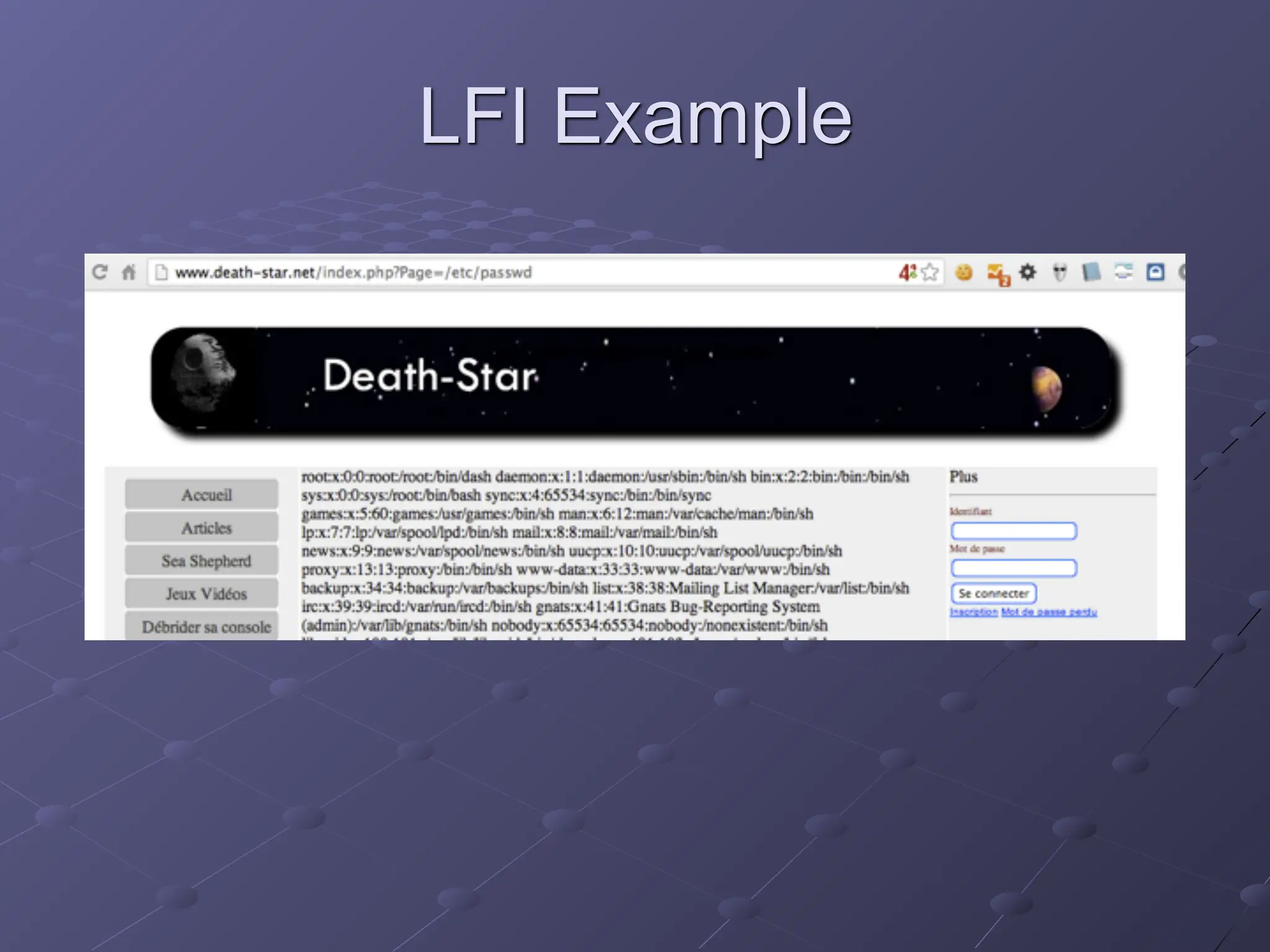Bookmark this page with the star icon
The image size is (1270, 952).
(930, 273)
